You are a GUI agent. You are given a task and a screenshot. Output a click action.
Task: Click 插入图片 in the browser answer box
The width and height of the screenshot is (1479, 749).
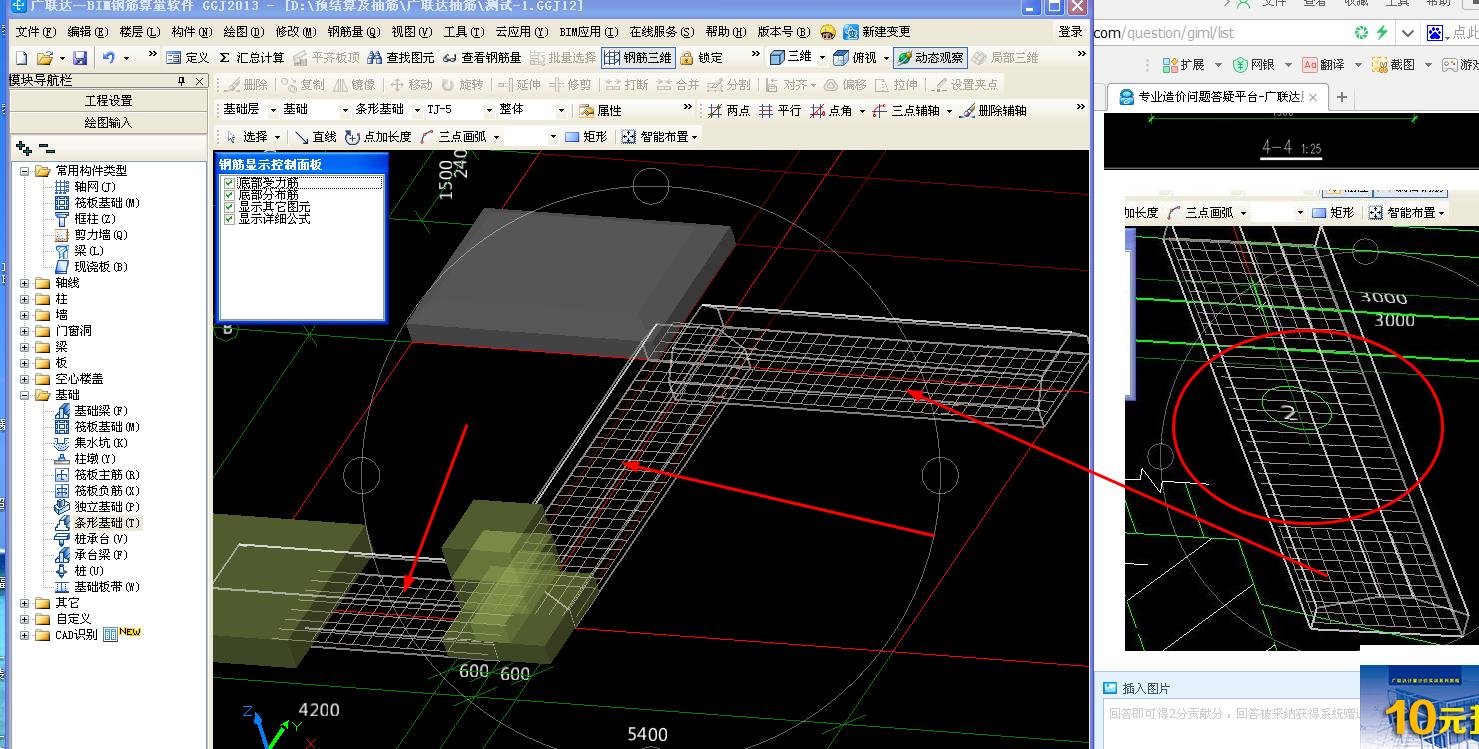click(1136, 688)
